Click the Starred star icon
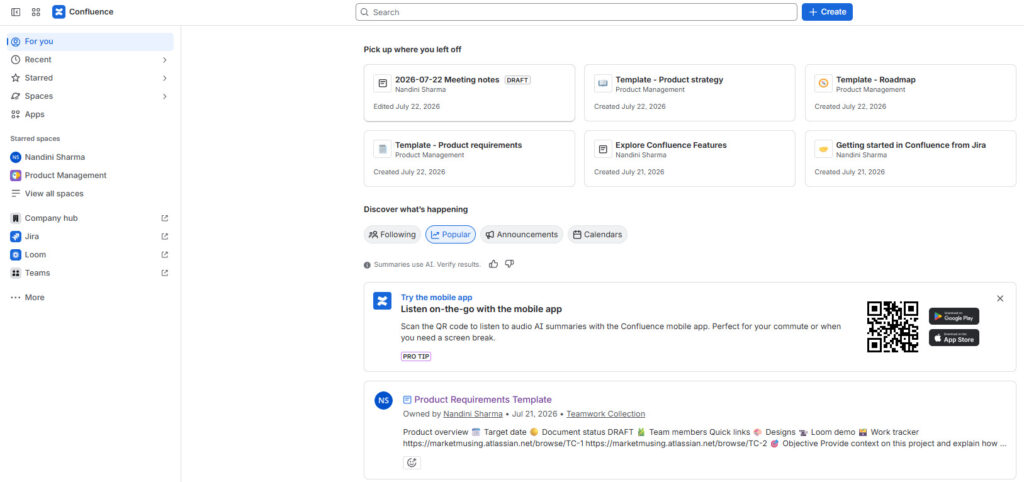Viewport: 1024px width, 482px height. point(16,78)
